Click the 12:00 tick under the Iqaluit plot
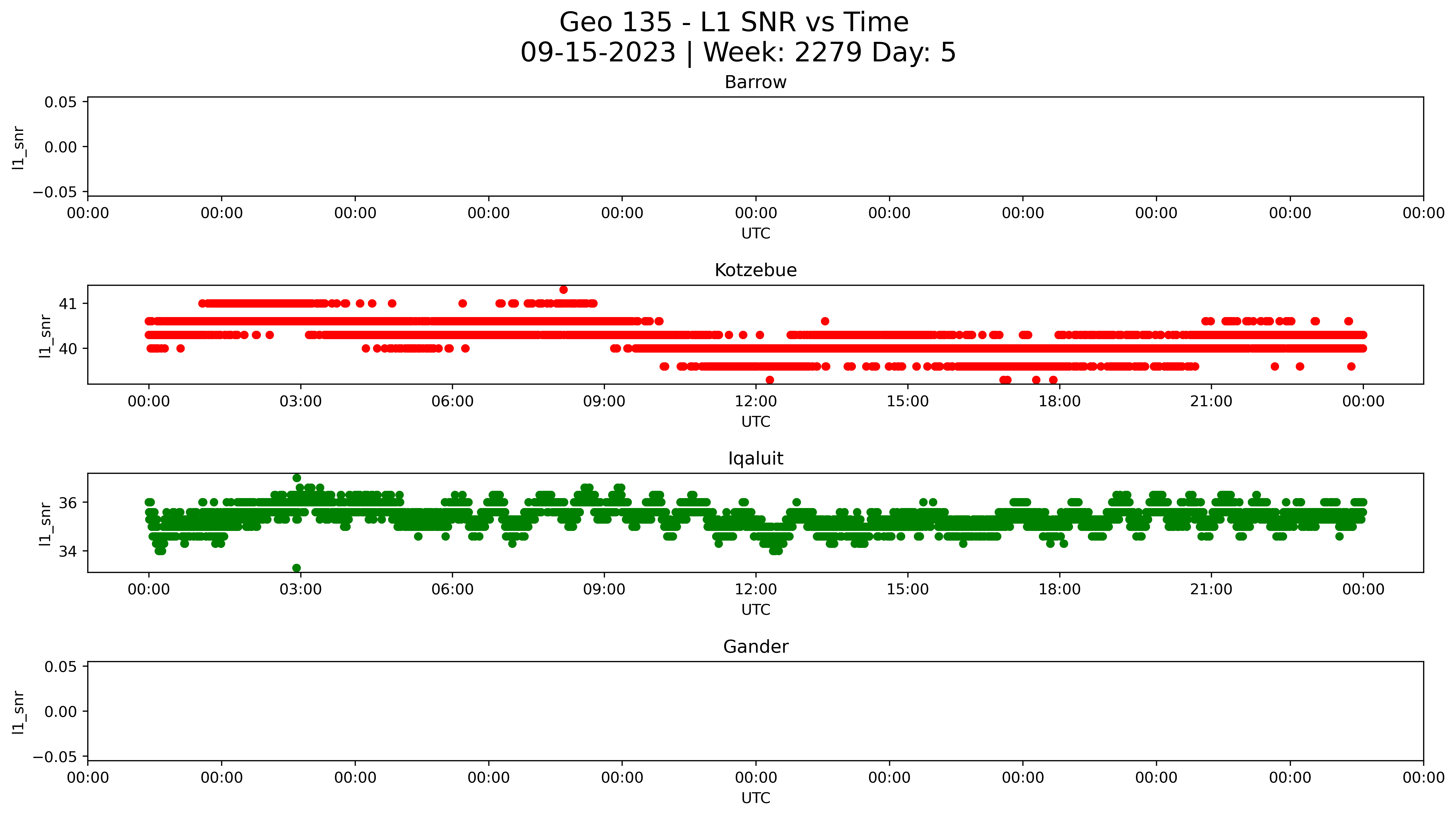The image size is (1456, 817). 756,590
